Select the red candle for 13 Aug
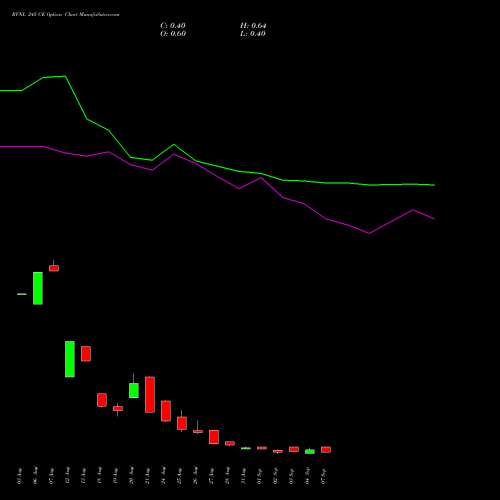 point(86,354)
